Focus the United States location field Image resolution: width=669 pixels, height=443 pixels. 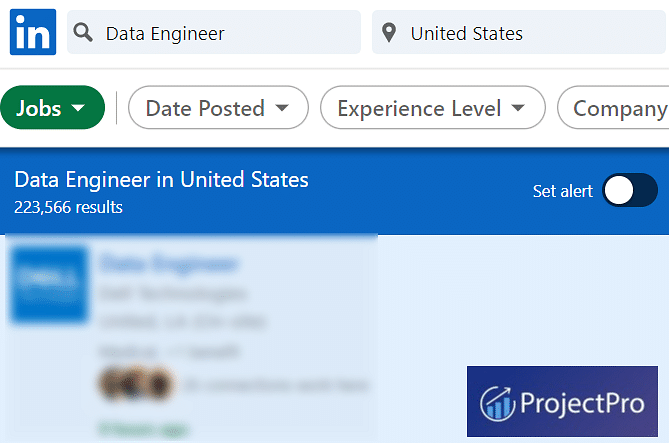click(x=519, y=32)
